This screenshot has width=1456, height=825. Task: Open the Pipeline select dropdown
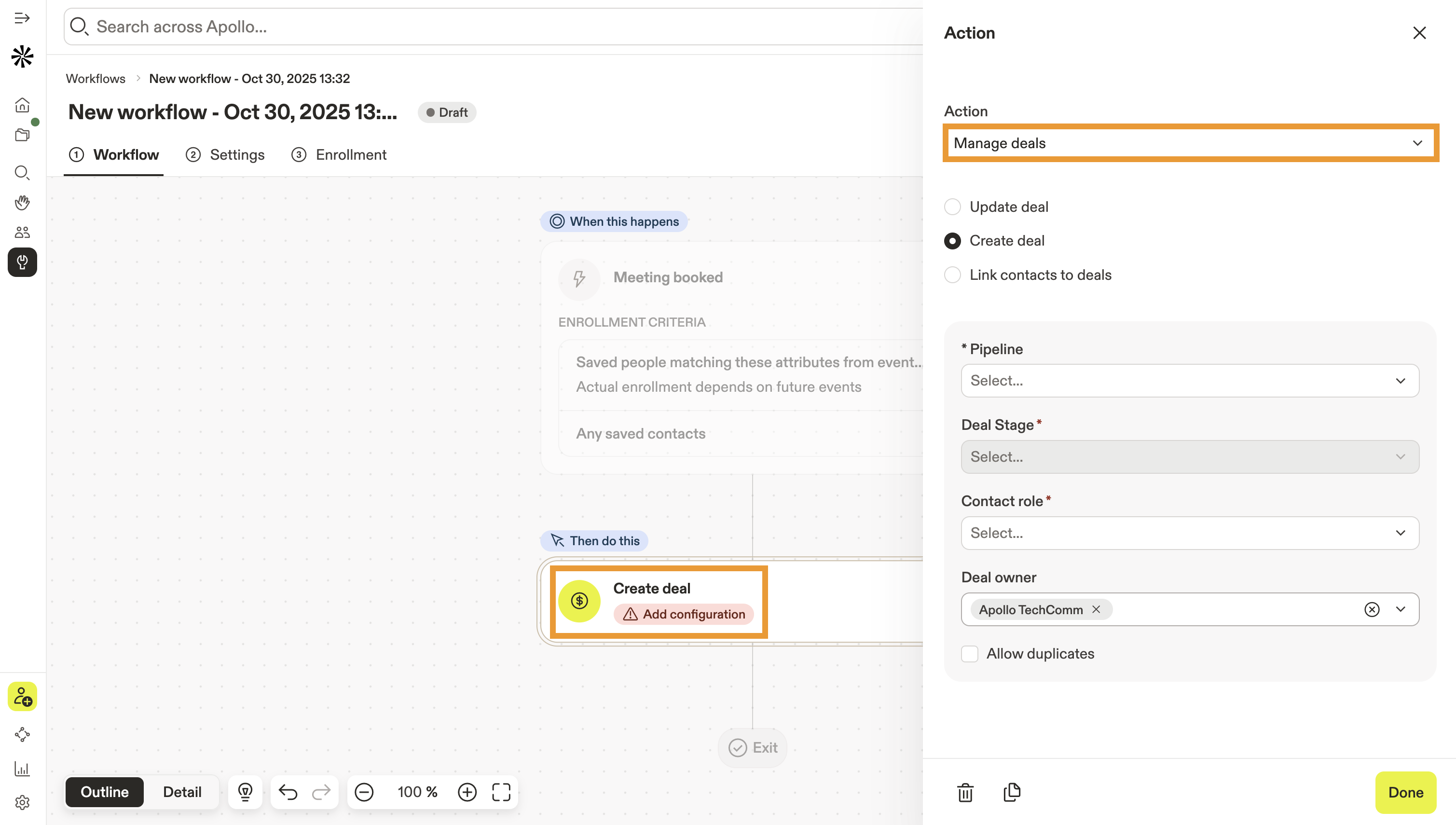click(x=1189, y=381)
